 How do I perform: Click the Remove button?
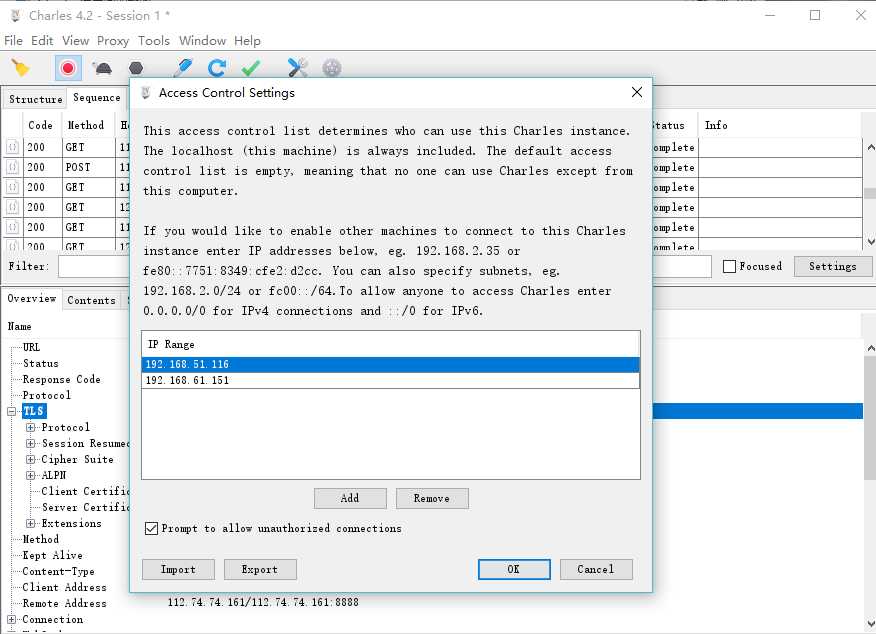click(432, 498)
